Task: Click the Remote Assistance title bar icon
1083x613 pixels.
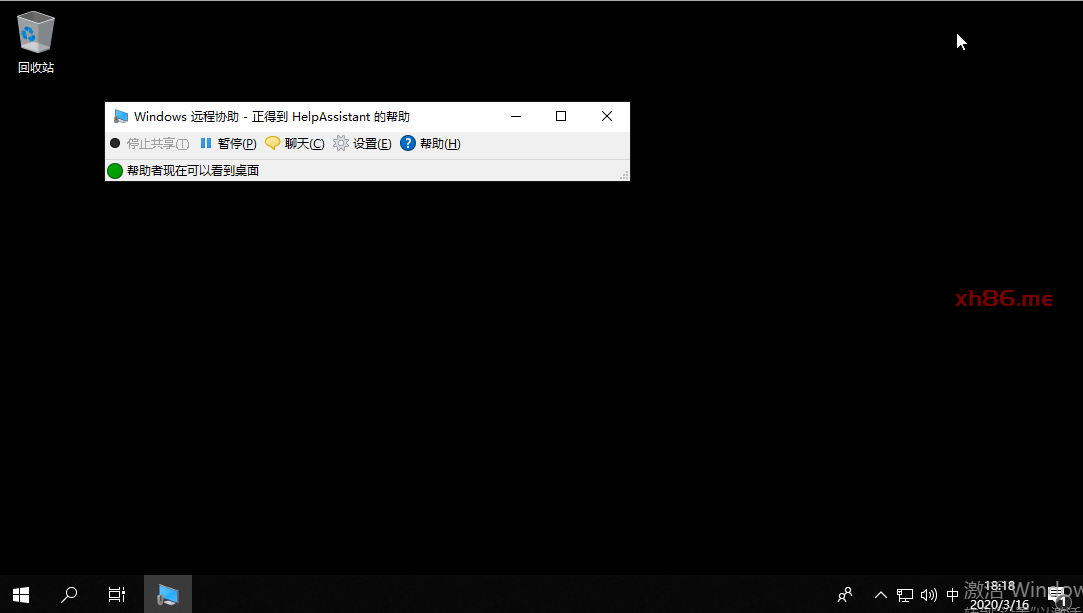Action: [121, 117]
